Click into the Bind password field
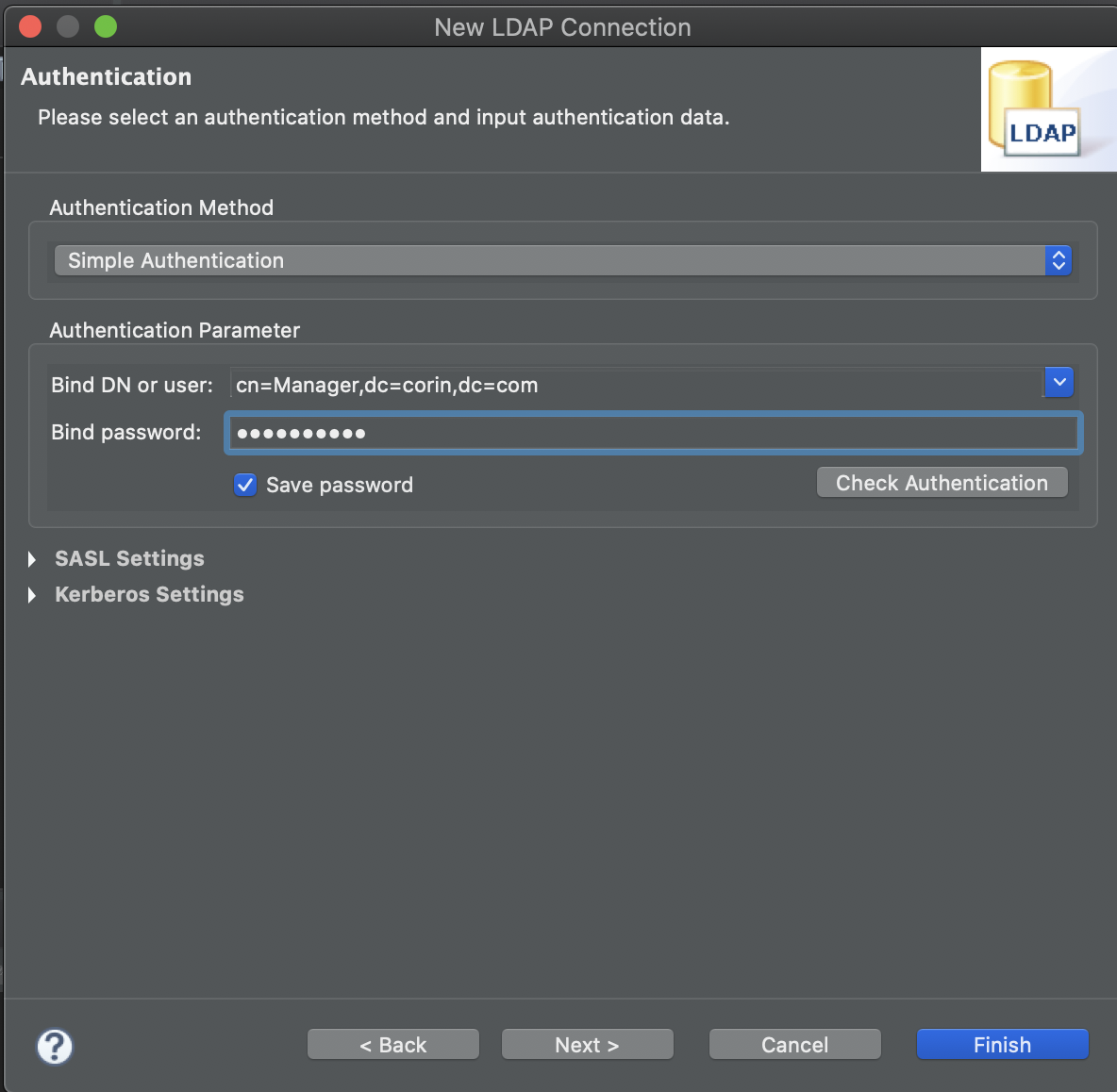Screen dimensions: 1117x1092 coord(653,433)
